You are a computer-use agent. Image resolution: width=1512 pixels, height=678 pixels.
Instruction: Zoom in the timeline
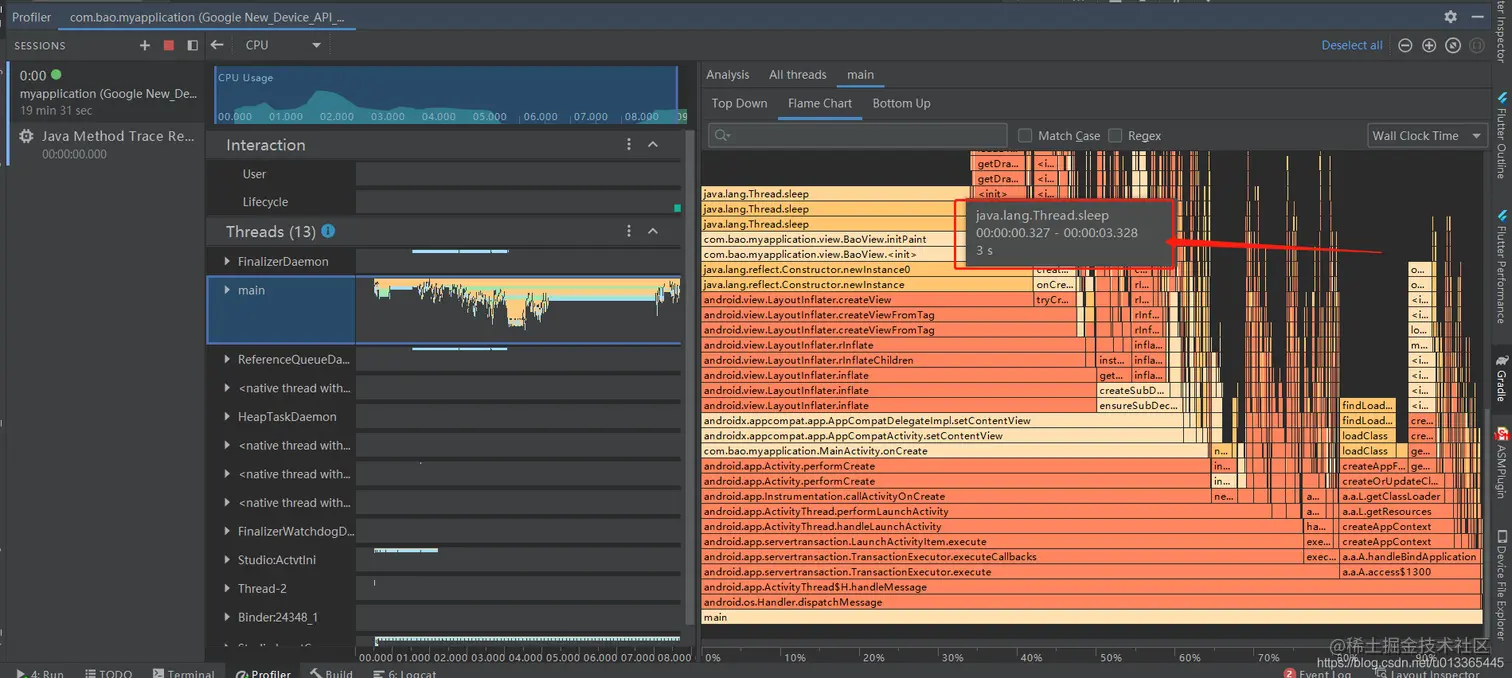point(1429,45)
